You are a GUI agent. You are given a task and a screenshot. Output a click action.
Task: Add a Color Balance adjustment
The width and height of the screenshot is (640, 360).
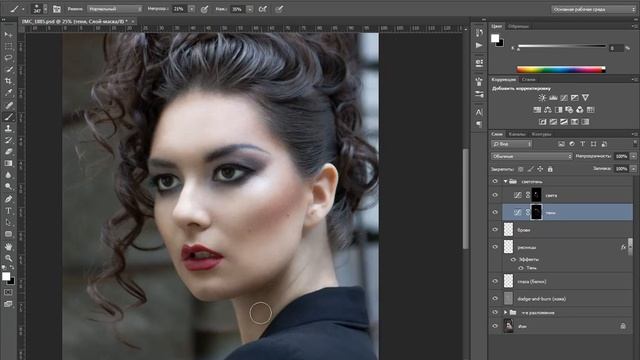[548, 110]
